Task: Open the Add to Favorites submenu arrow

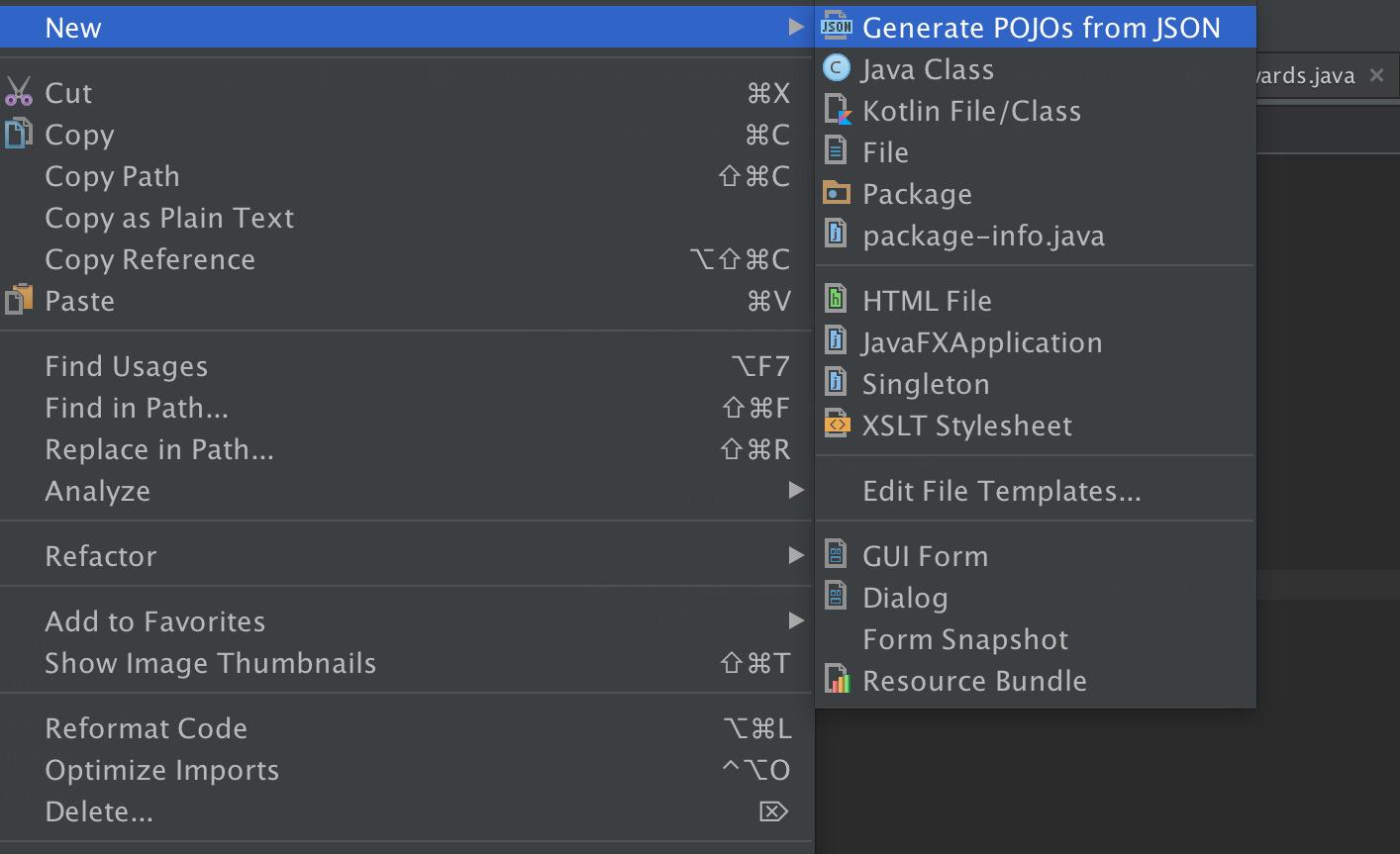Action: [x=796, y=620]
